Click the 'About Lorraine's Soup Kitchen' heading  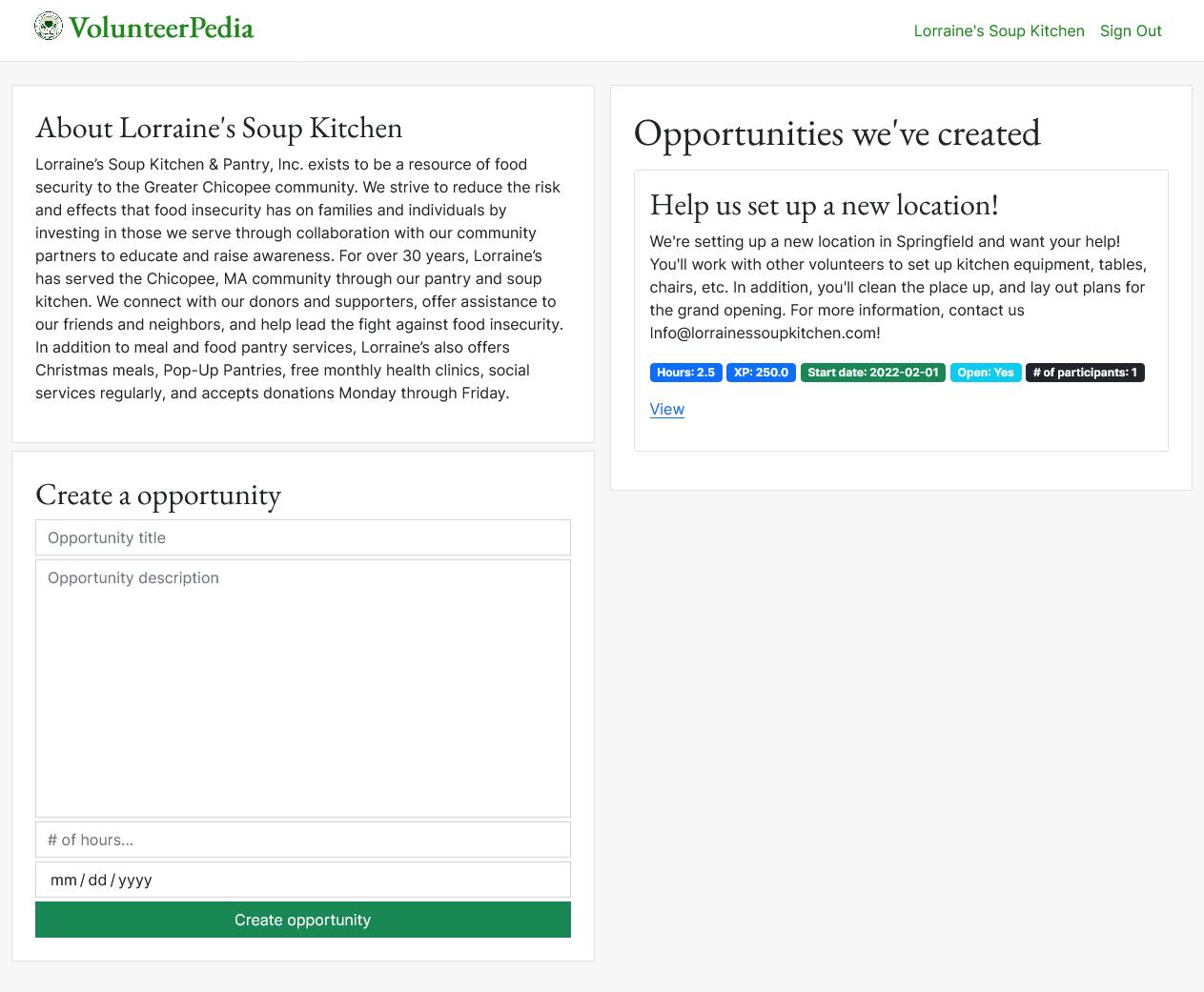(219, 128)
